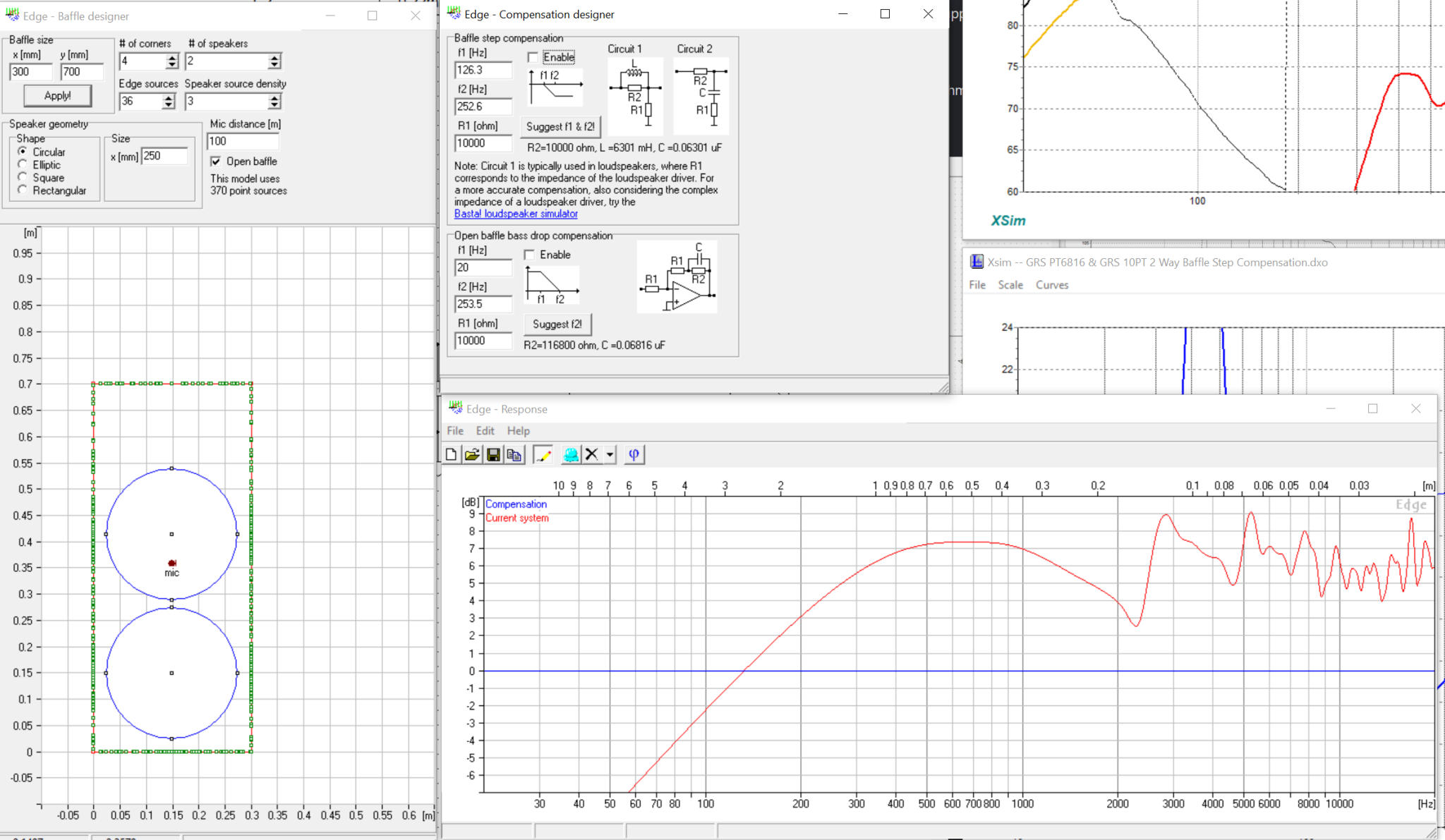Open a file using the folder icon

(472, 455)
